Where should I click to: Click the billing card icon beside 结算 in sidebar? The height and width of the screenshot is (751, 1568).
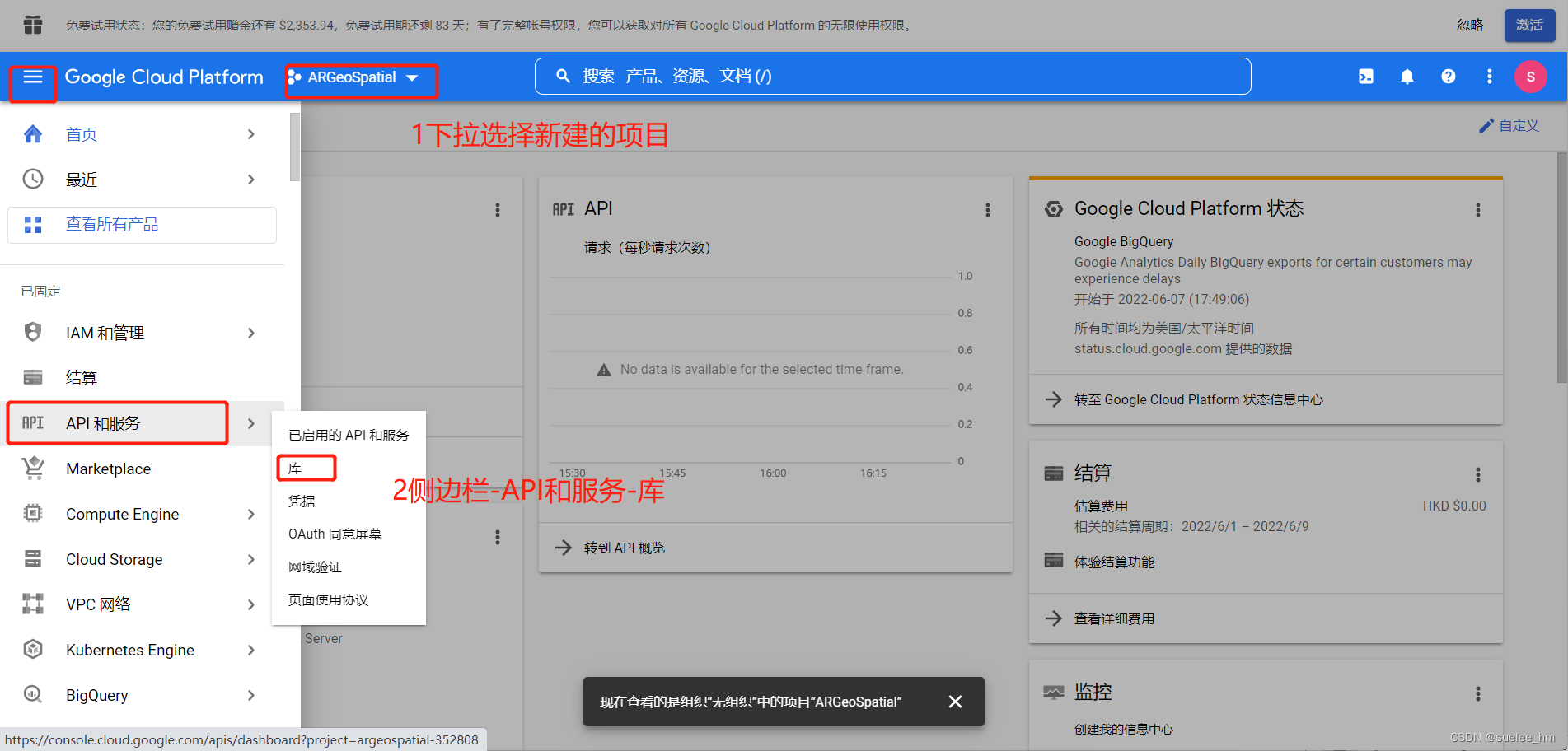coord(33,377)
